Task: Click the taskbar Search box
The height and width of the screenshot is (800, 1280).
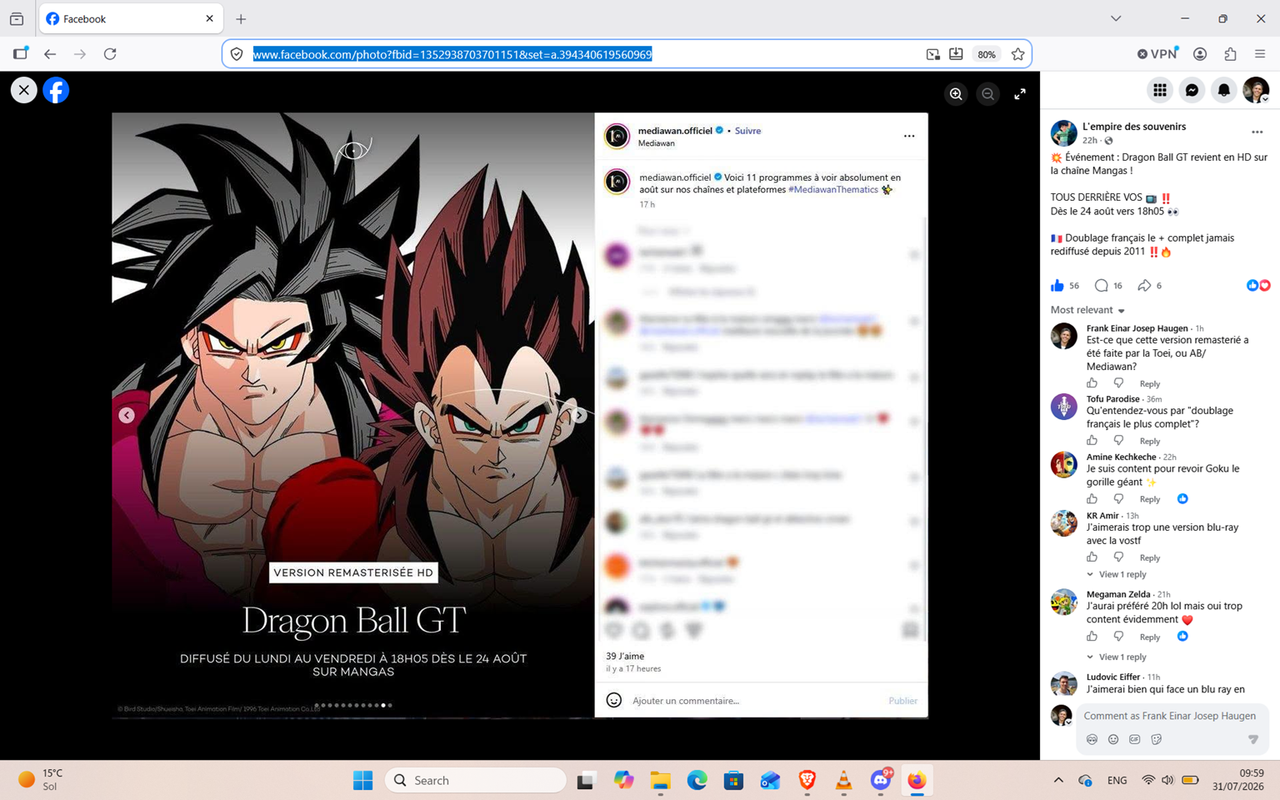Action: (x=476, y=780)
